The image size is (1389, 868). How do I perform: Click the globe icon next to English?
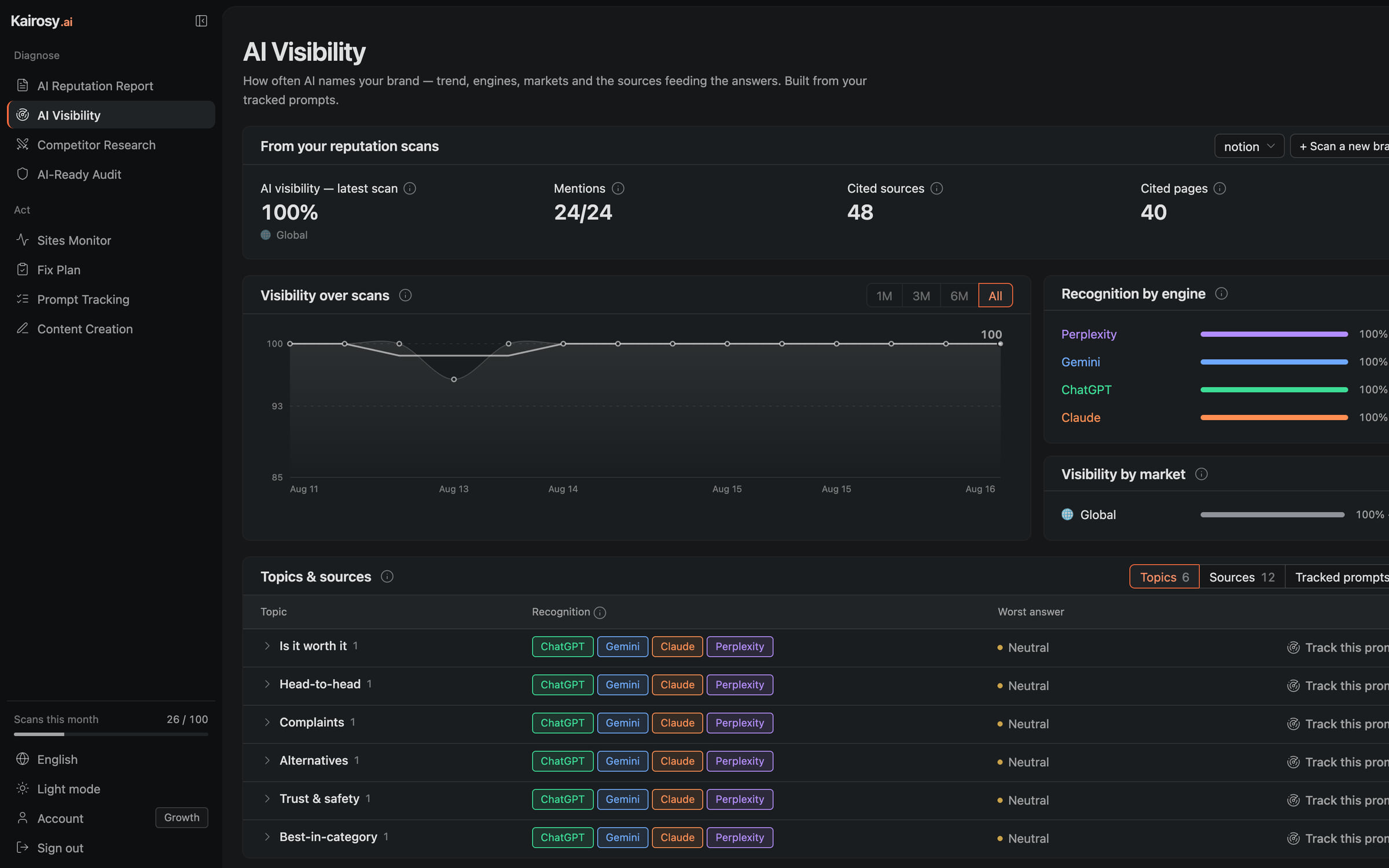[23, 759]
